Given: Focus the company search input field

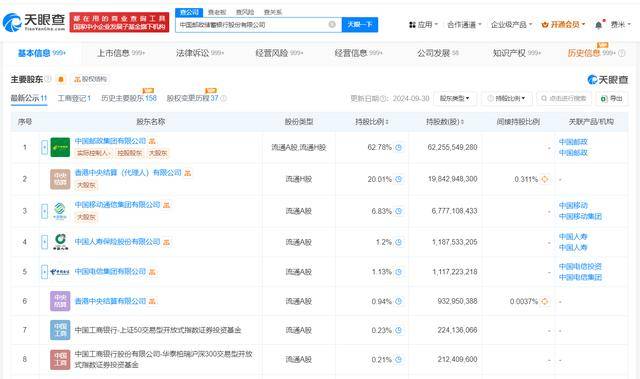Looking at the screenshot, I should coord(253,24).
